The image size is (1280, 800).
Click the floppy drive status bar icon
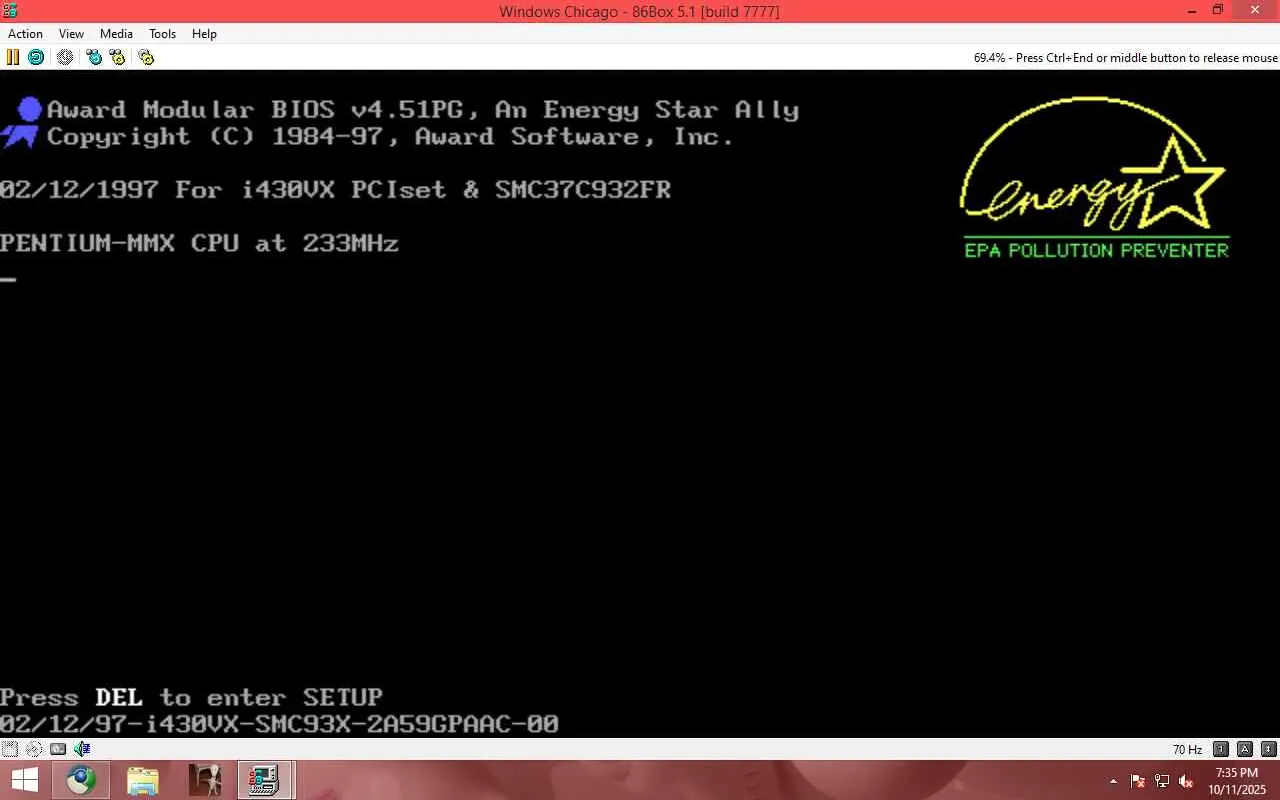click(x=10, y=749)
